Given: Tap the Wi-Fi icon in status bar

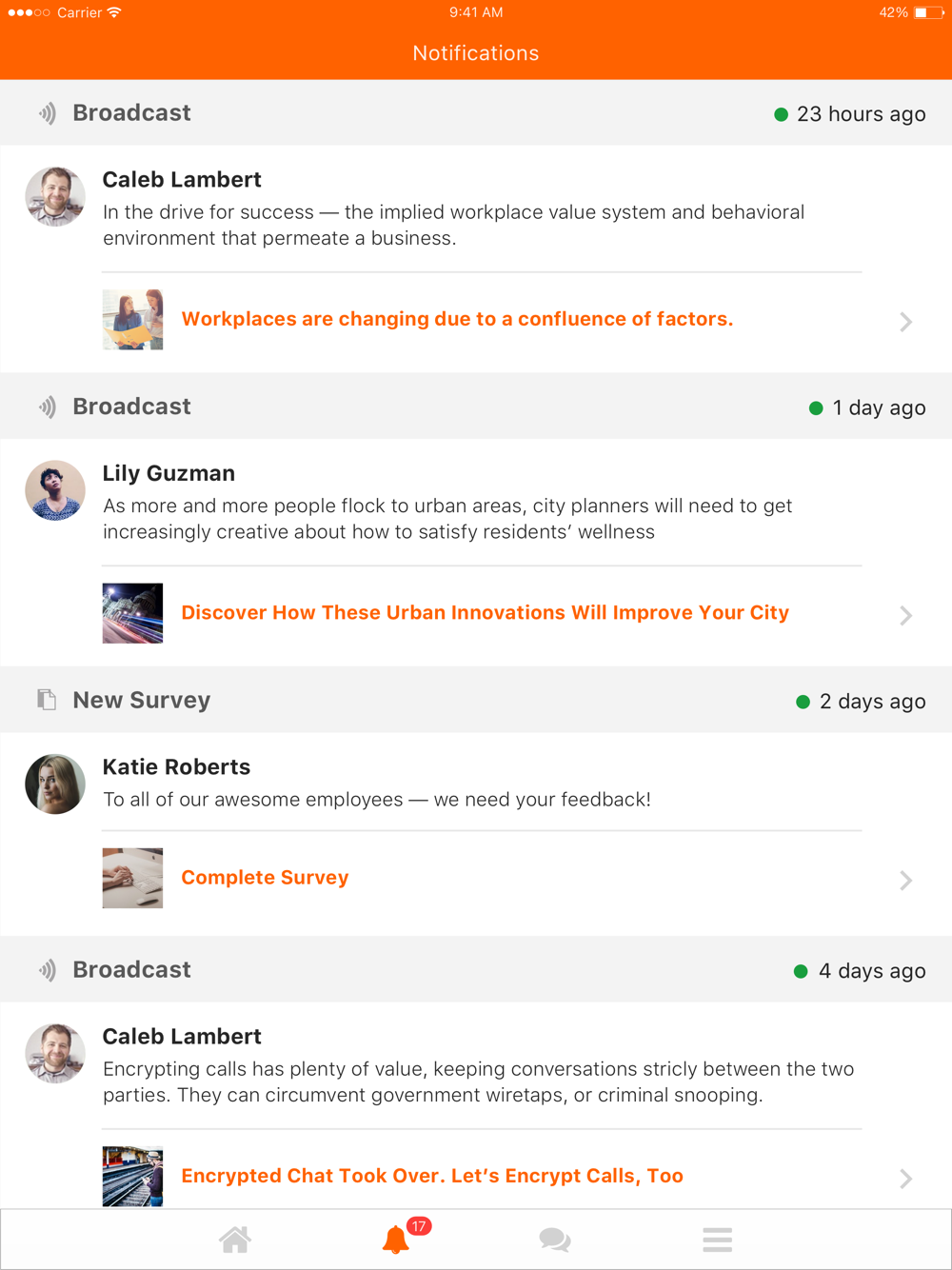Looking at the screenshot, I should point(114,12).
